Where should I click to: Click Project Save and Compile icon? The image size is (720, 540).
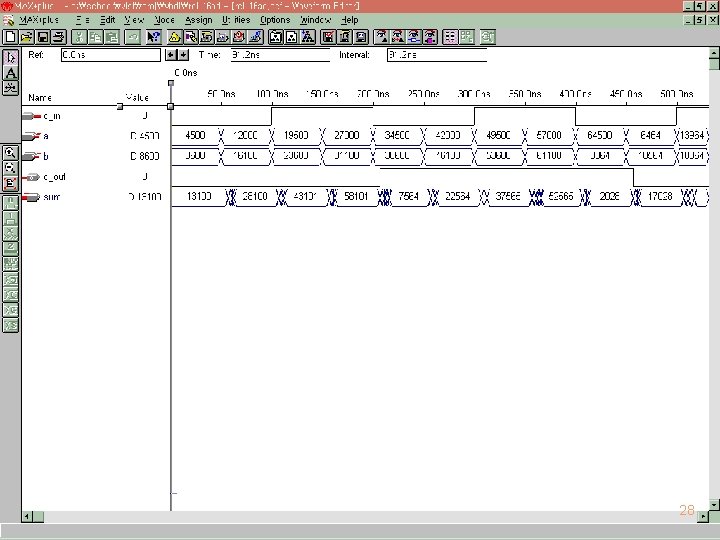[x=344, y=37]
